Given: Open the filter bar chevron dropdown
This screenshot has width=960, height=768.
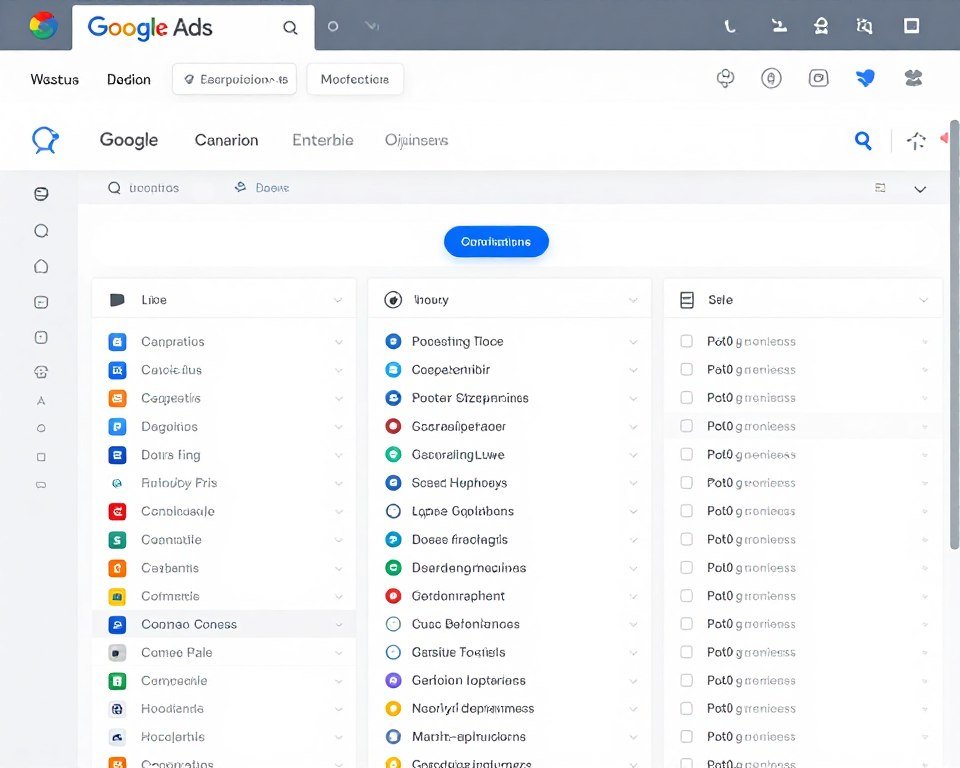Looking at the screenshot, I should 920,189.
